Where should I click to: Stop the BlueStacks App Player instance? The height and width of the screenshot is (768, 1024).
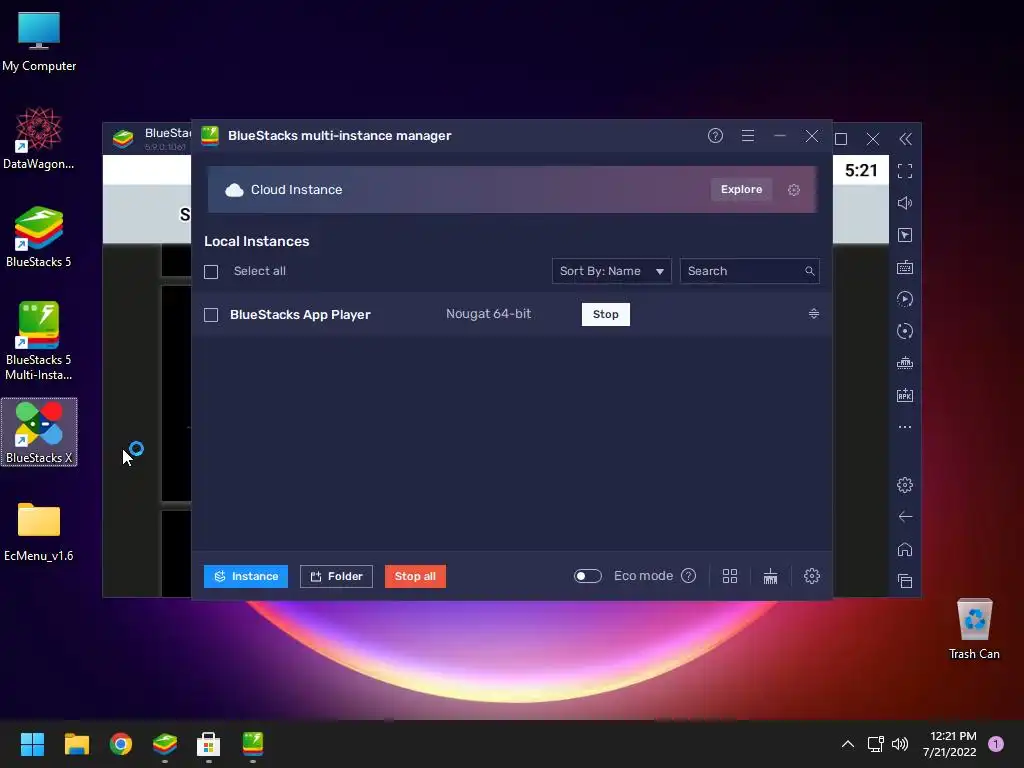tap(605, 314)
